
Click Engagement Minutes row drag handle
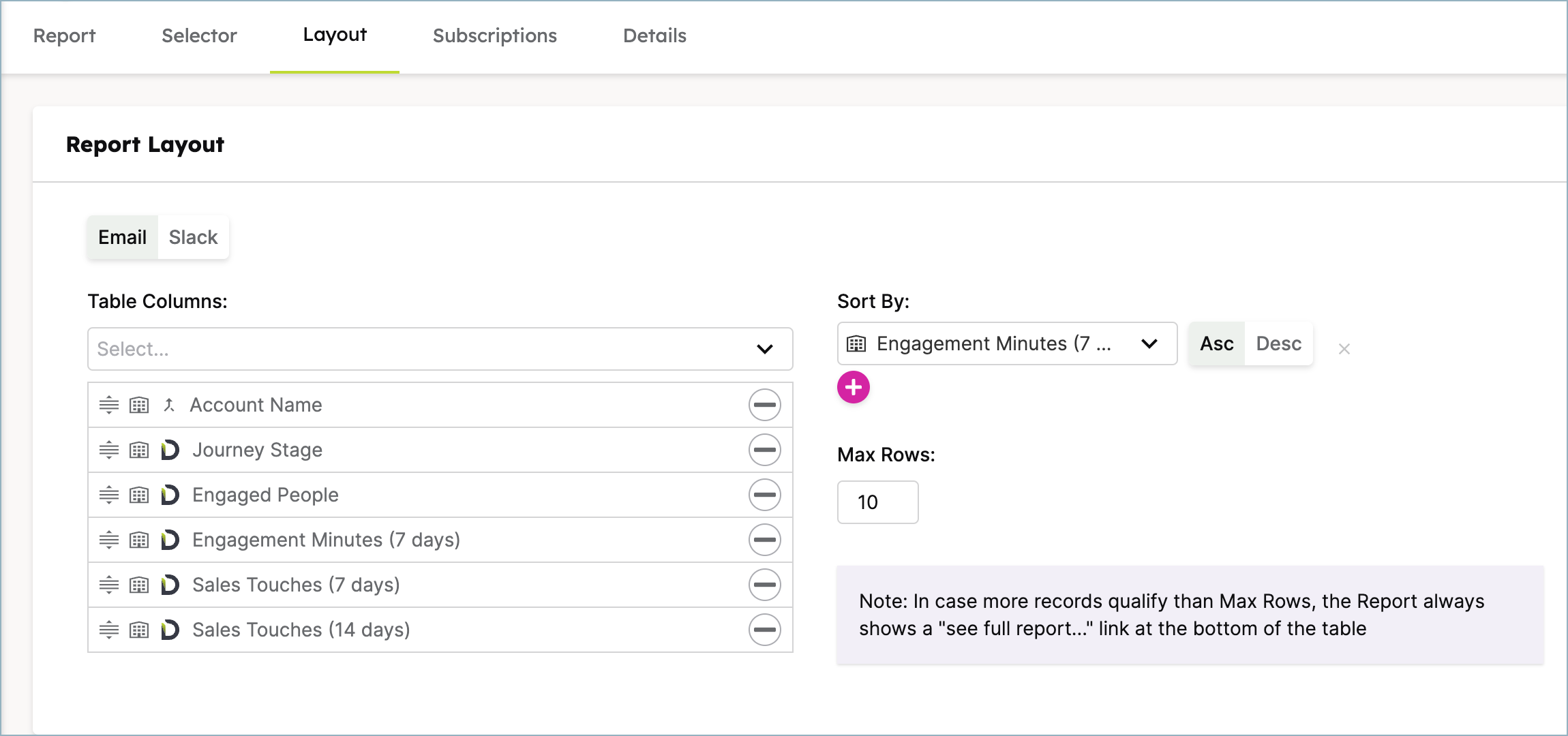(109, 540)
